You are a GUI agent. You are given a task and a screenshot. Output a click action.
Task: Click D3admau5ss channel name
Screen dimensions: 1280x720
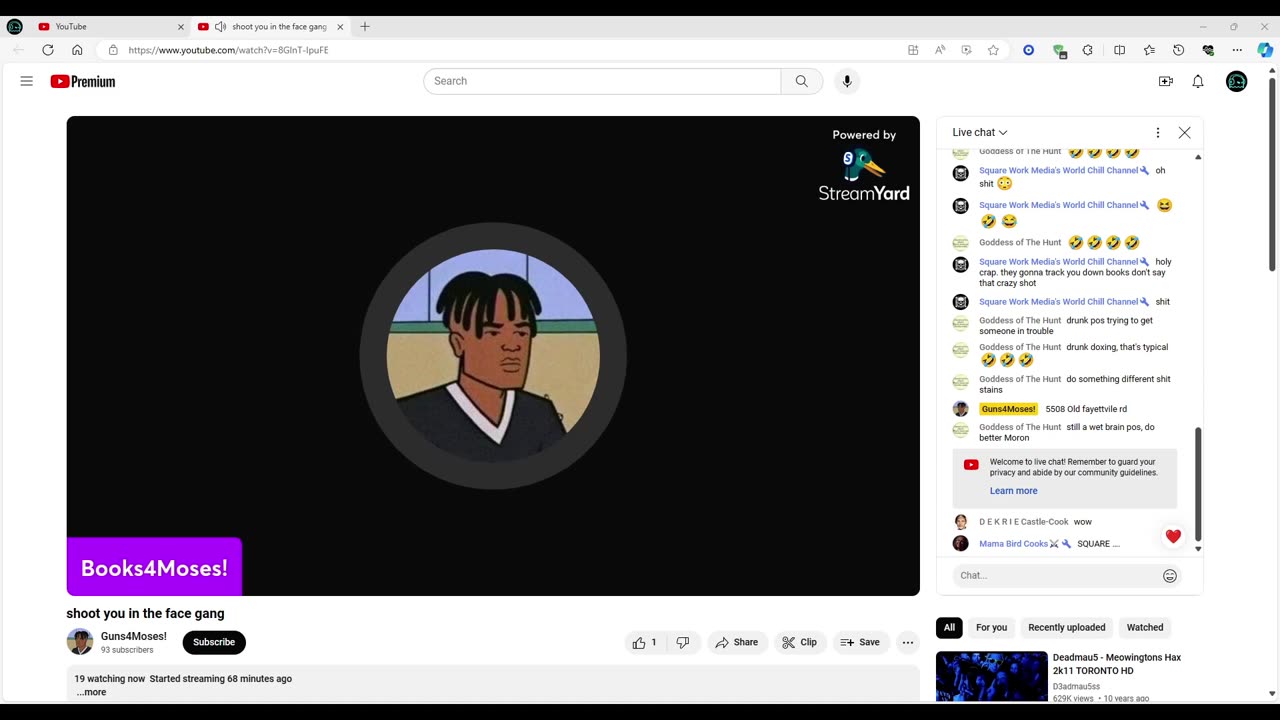click(x=1076, y=687)
